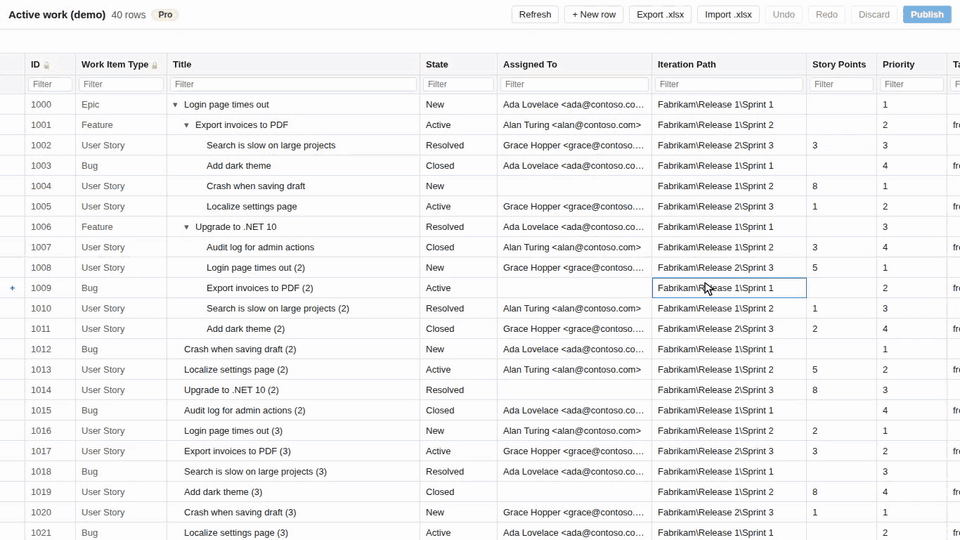The height and width of the screenshot is (540, 960).
Task: Click the Undo button
Action: tap(784, 14)
